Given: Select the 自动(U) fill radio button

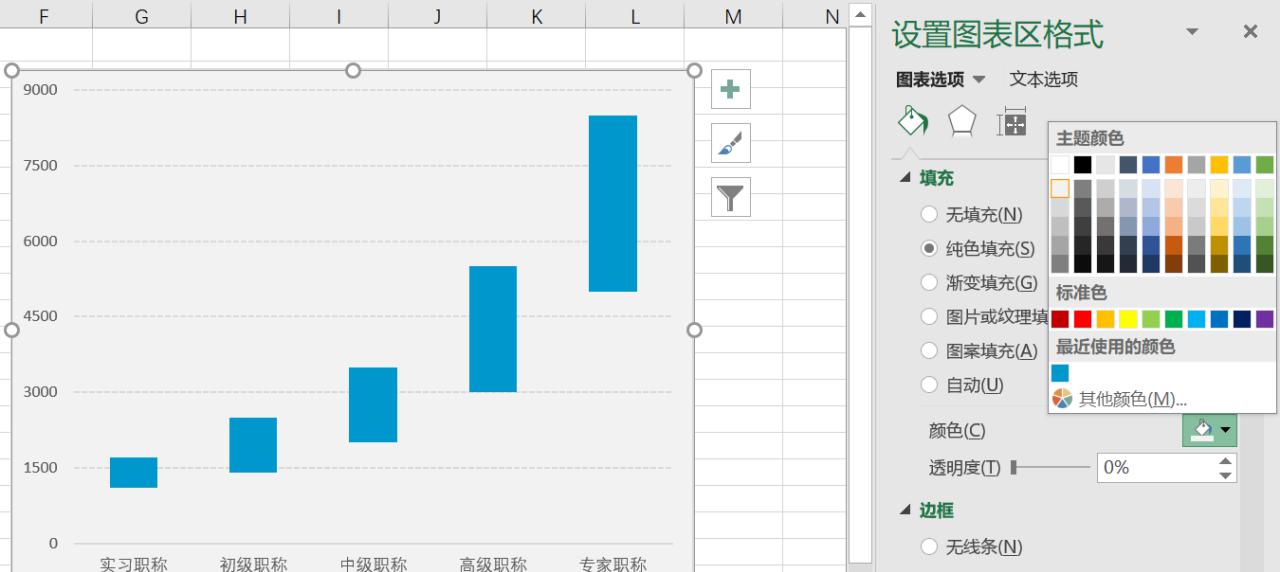Looking at the screenshot, I should coord(929,385).
